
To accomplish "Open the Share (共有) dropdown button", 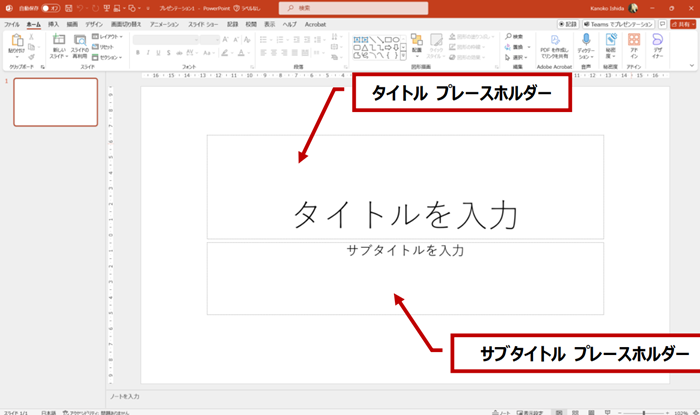I will [x=683, y=23].
